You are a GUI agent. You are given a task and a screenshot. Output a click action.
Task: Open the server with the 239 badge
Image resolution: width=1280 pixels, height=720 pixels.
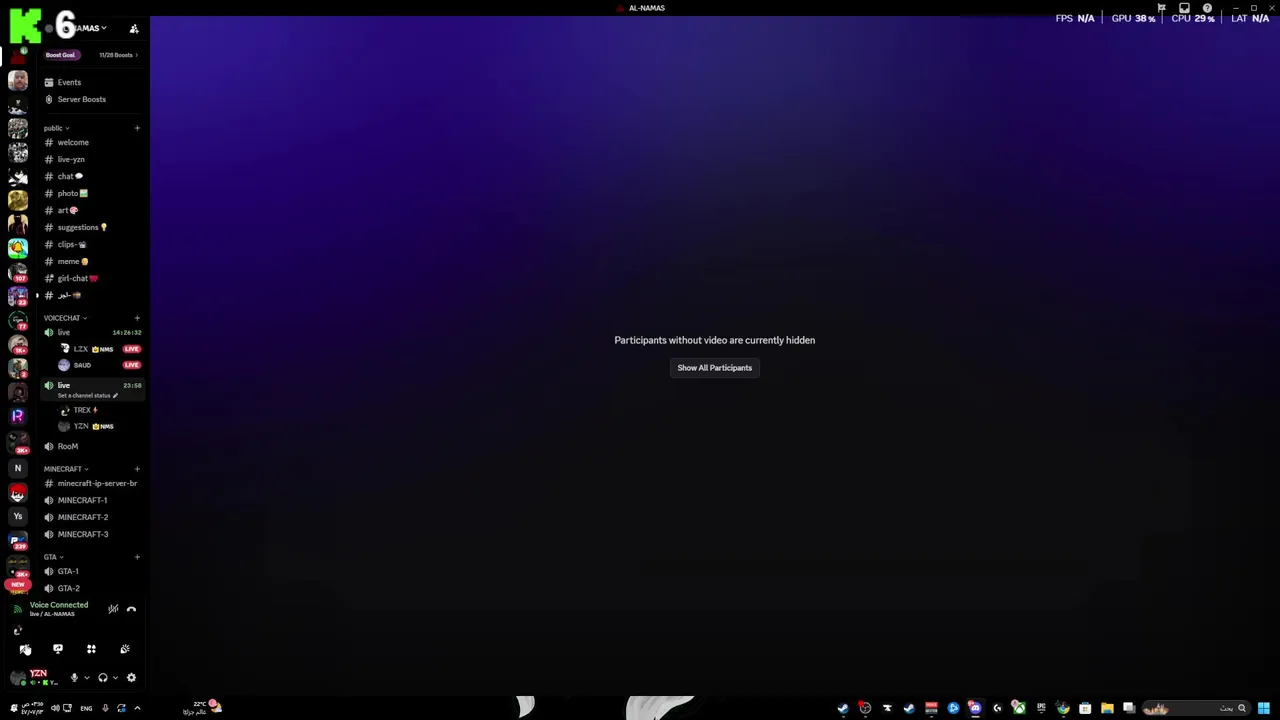[18, 541]
